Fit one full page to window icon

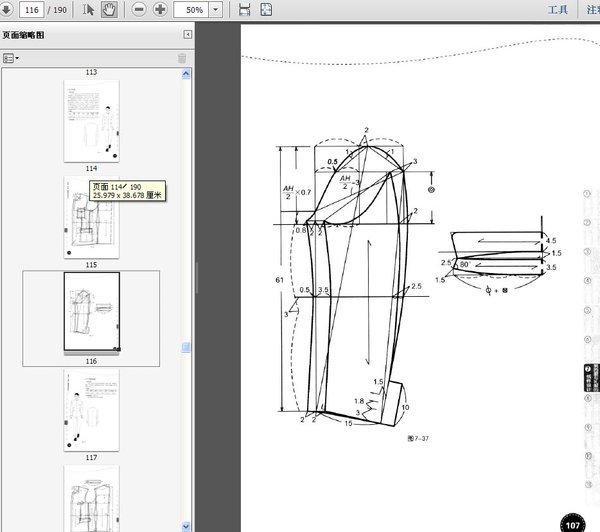click(266, 10)
